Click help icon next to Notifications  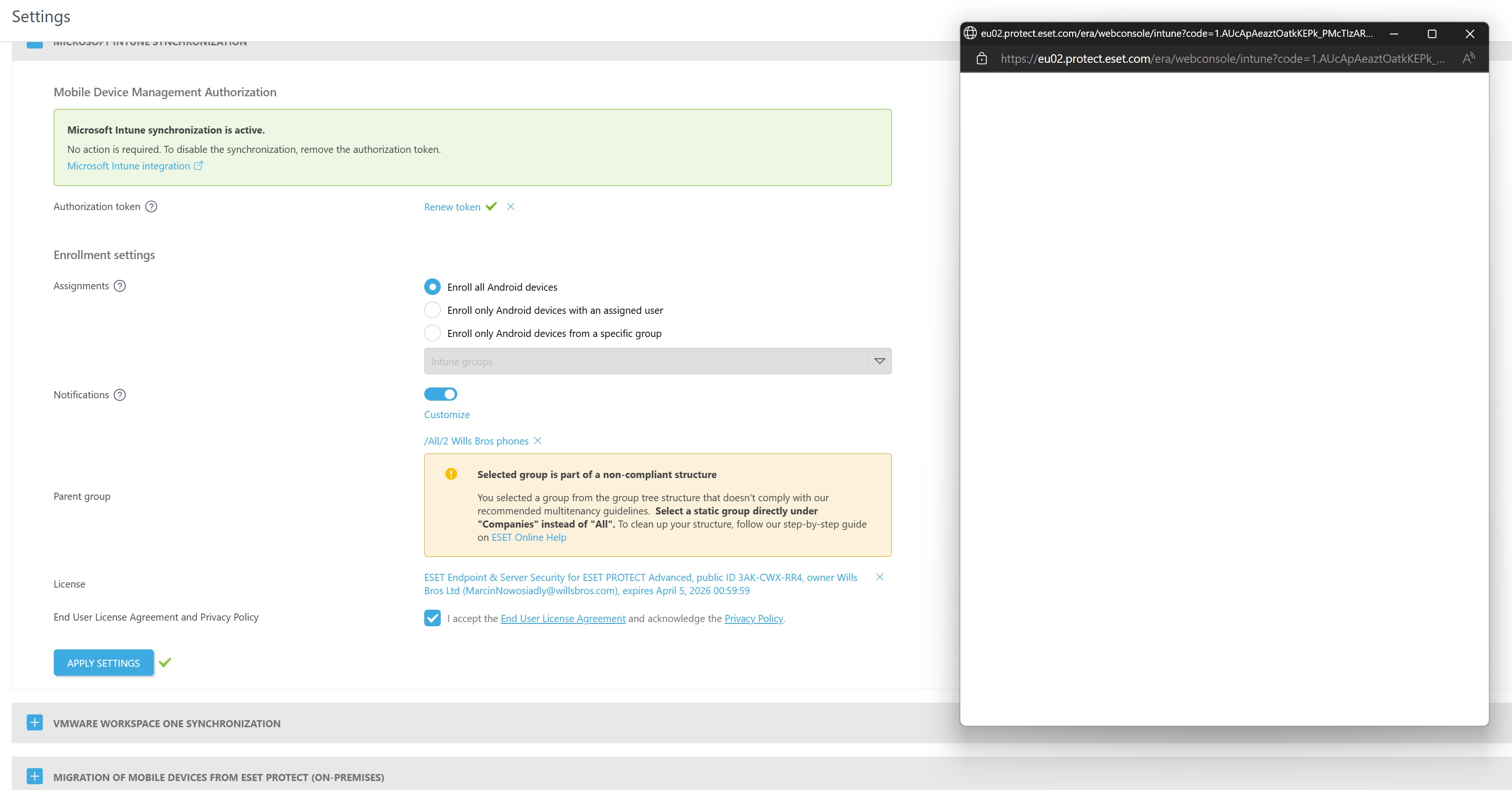[120, 395]
